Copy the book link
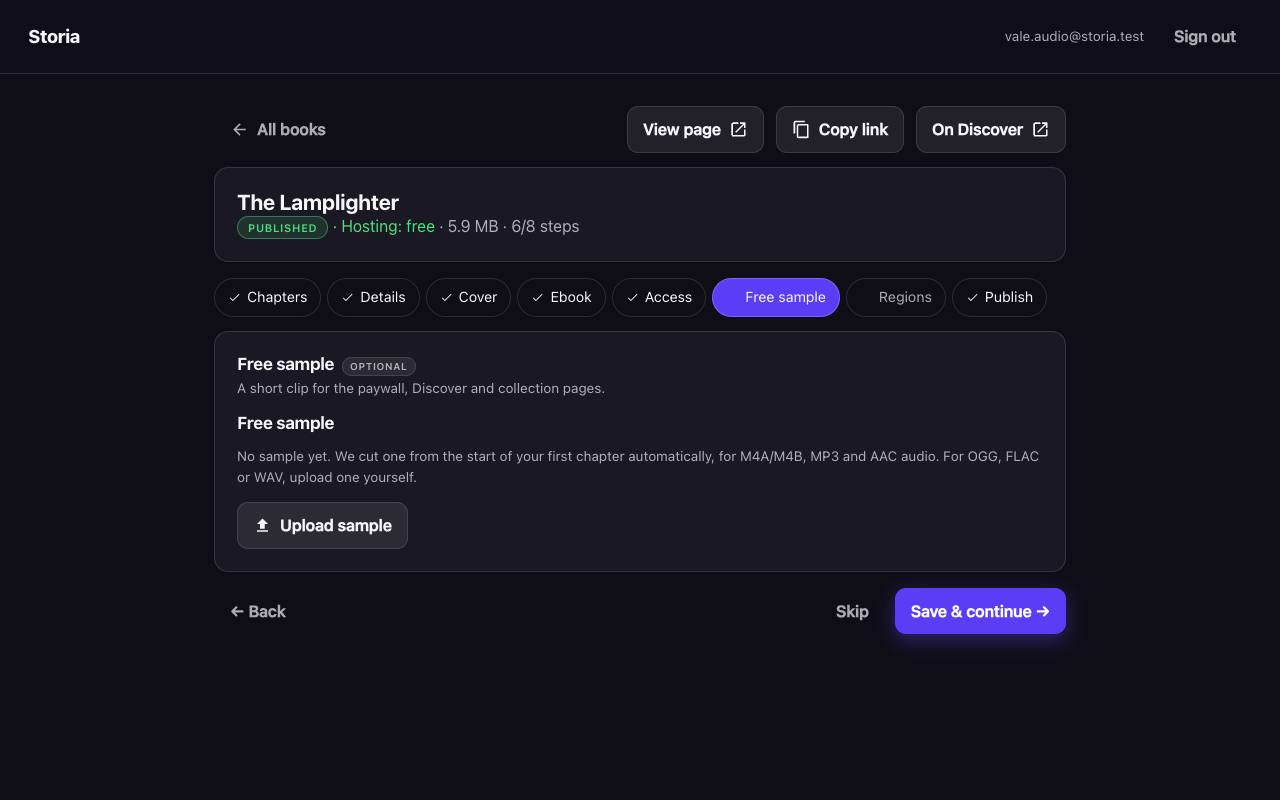The width and height of the screenshot is (1280, 800). pos(840,130)
